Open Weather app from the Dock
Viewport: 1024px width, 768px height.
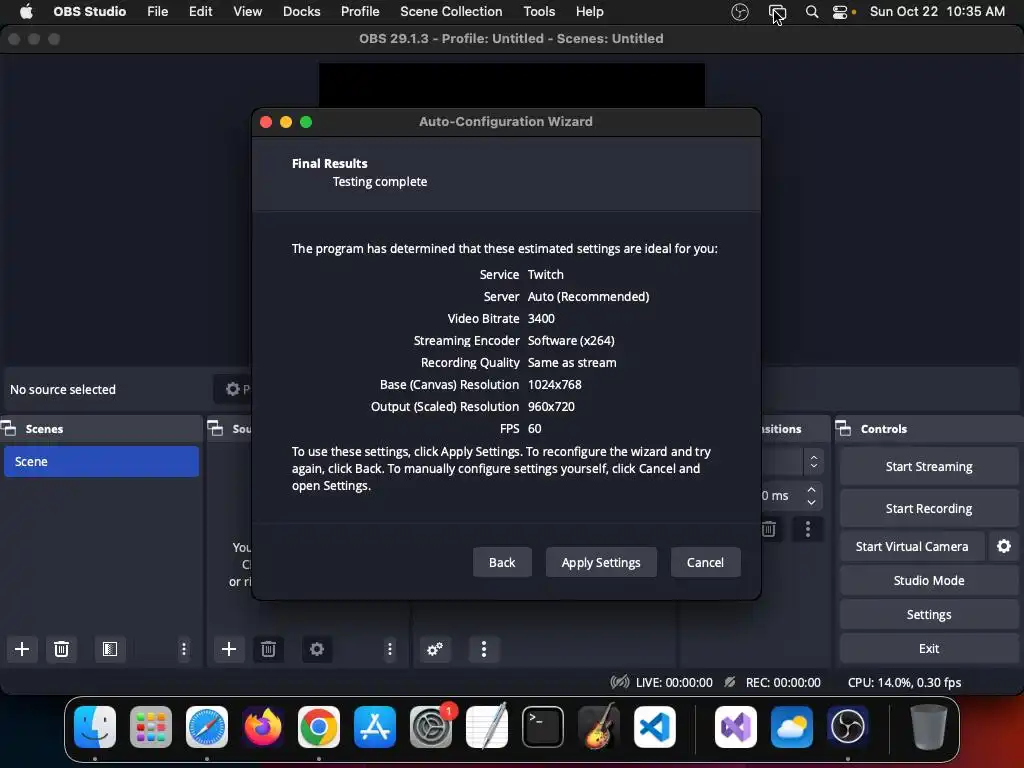coord(792,726)
